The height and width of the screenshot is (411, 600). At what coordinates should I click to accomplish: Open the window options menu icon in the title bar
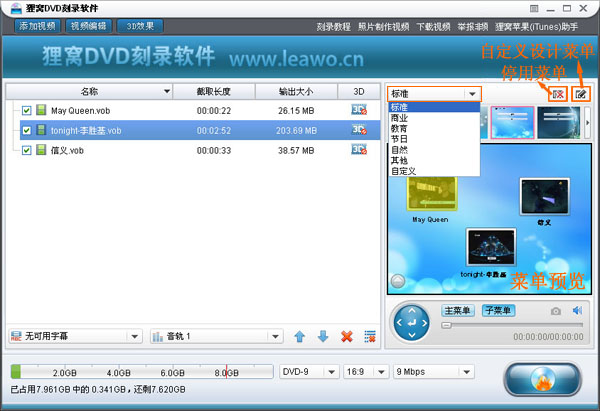pos(534,8)
